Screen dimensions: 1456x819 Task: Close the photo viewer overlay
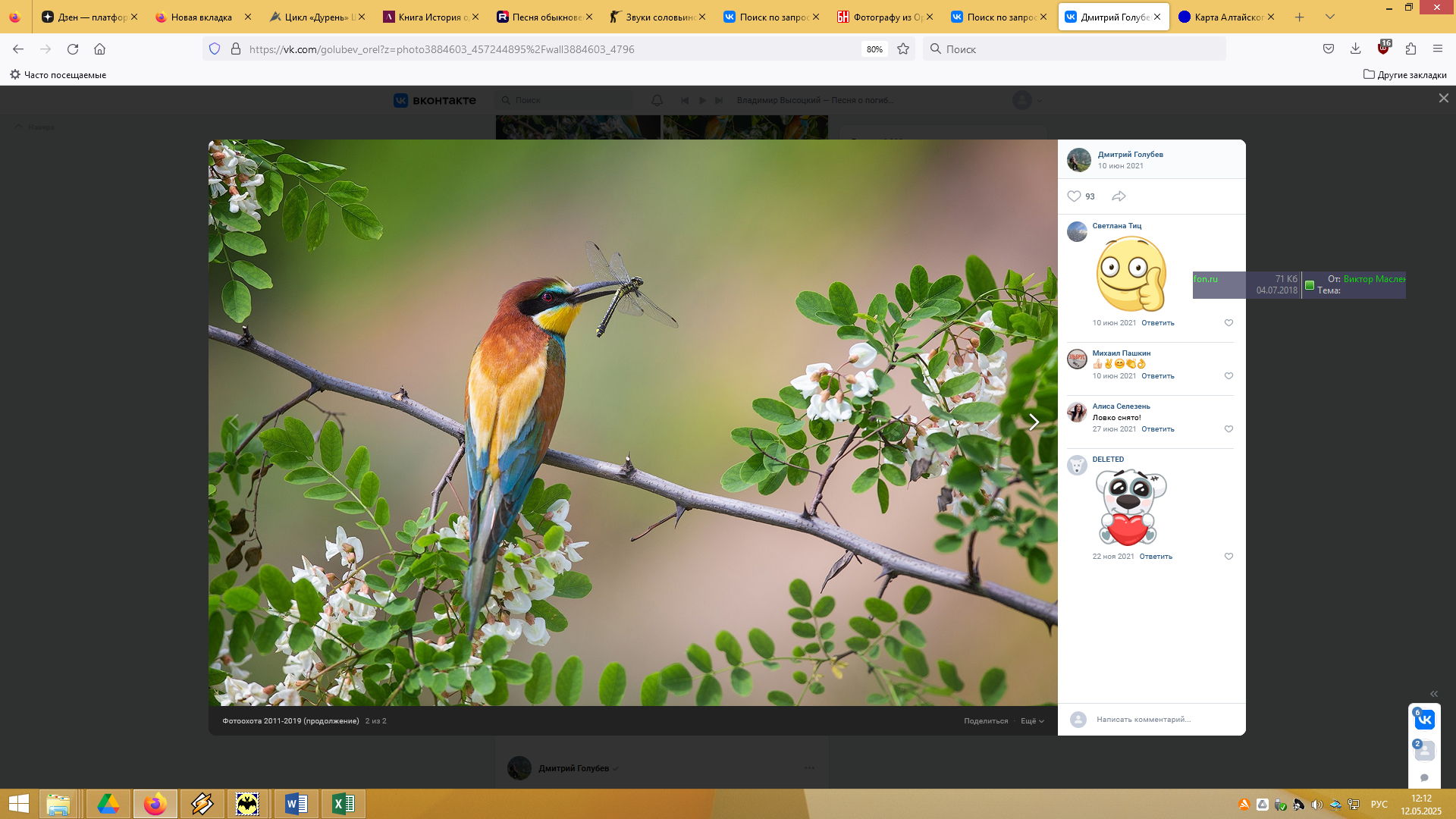tap(1443, 99)
